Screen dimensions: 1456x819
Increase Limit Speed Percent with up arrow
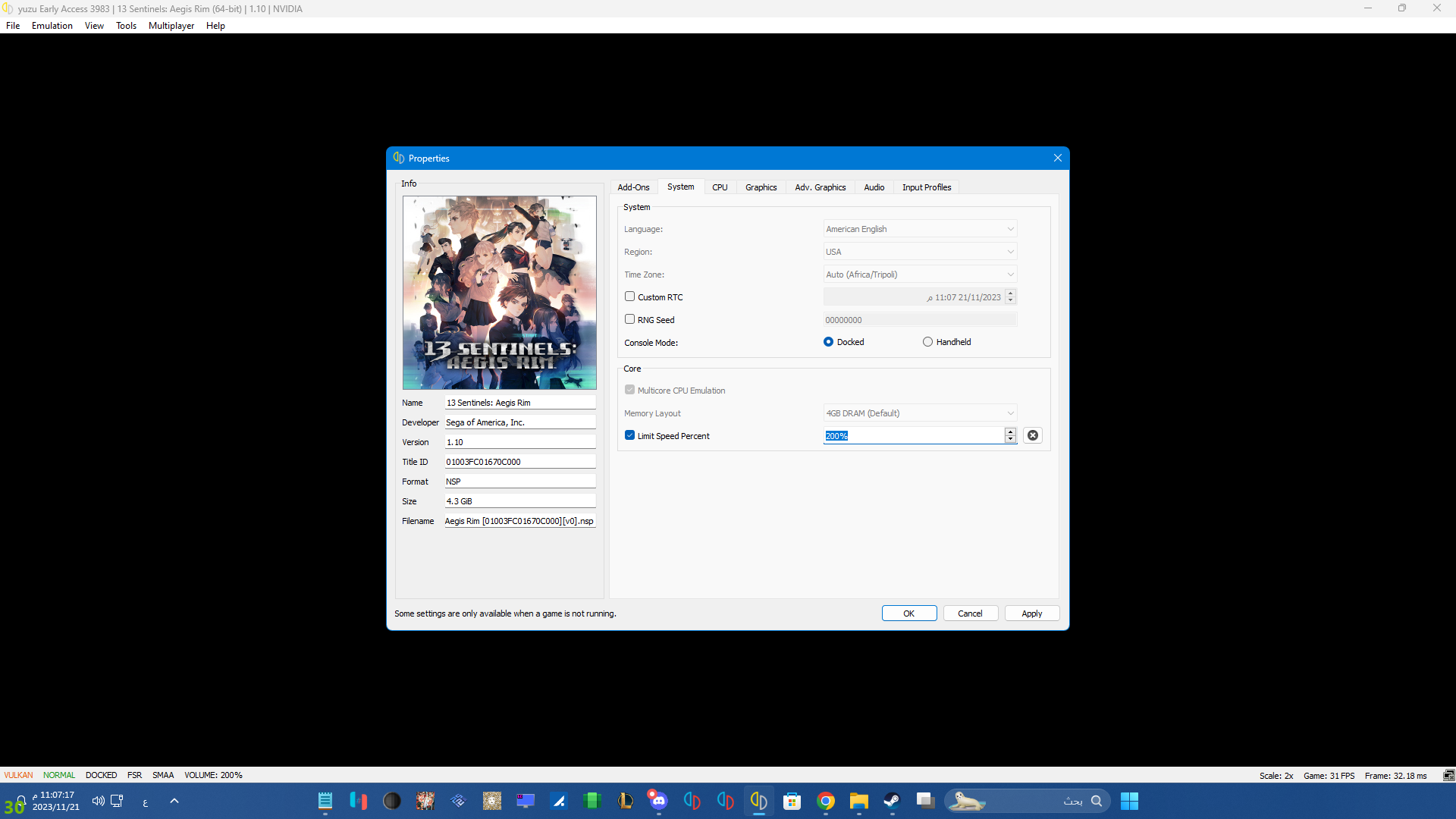1010,431
